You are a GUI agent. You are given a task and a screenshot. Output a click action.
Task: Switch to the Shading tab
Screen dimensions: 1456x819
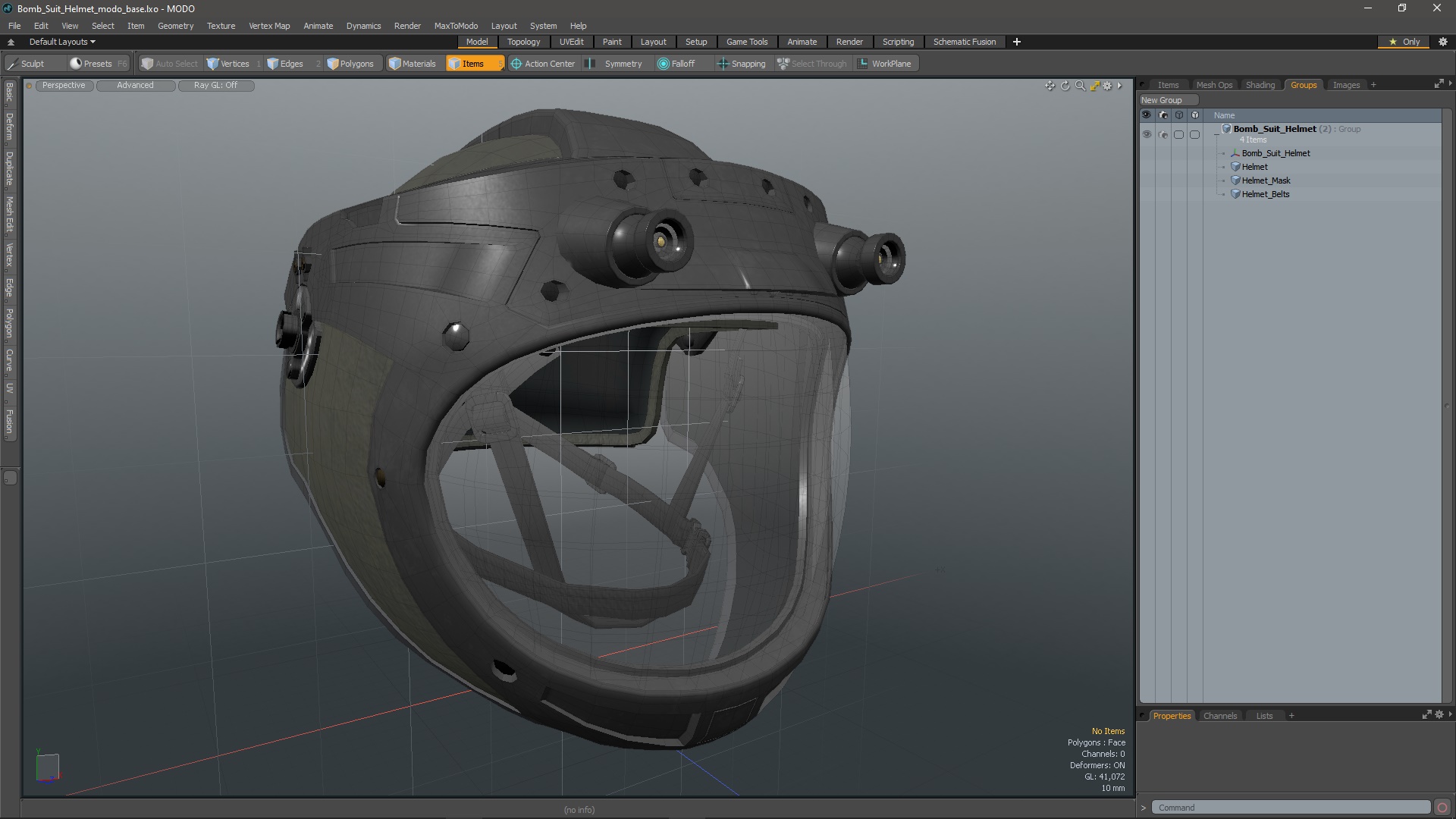(1260, 85)
